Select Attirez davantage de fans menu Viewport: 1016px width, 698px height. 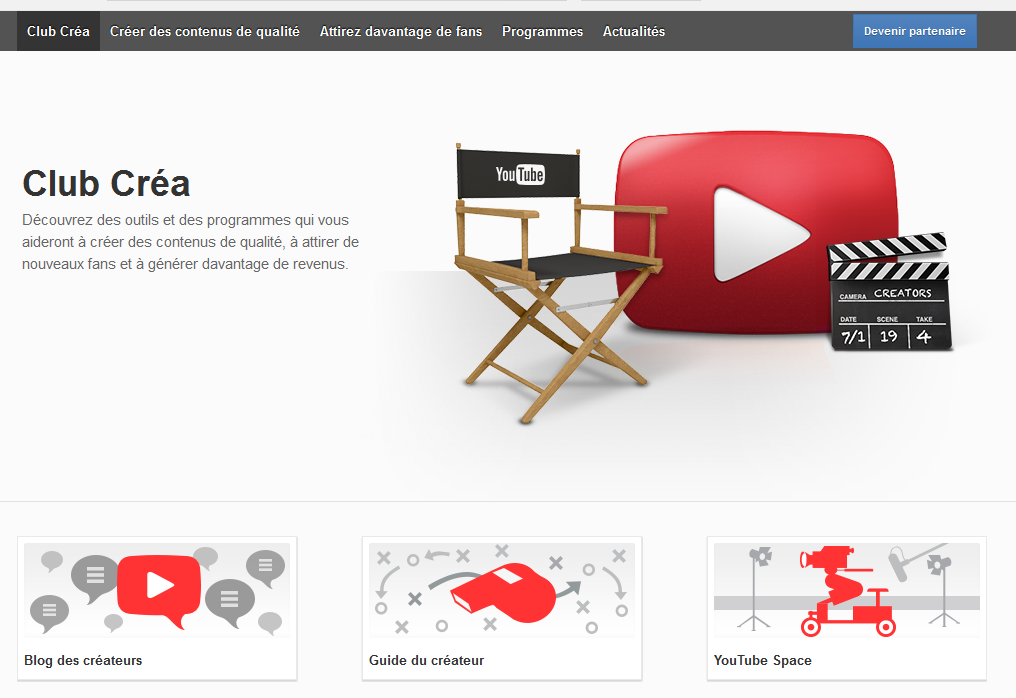click(401, 31)
